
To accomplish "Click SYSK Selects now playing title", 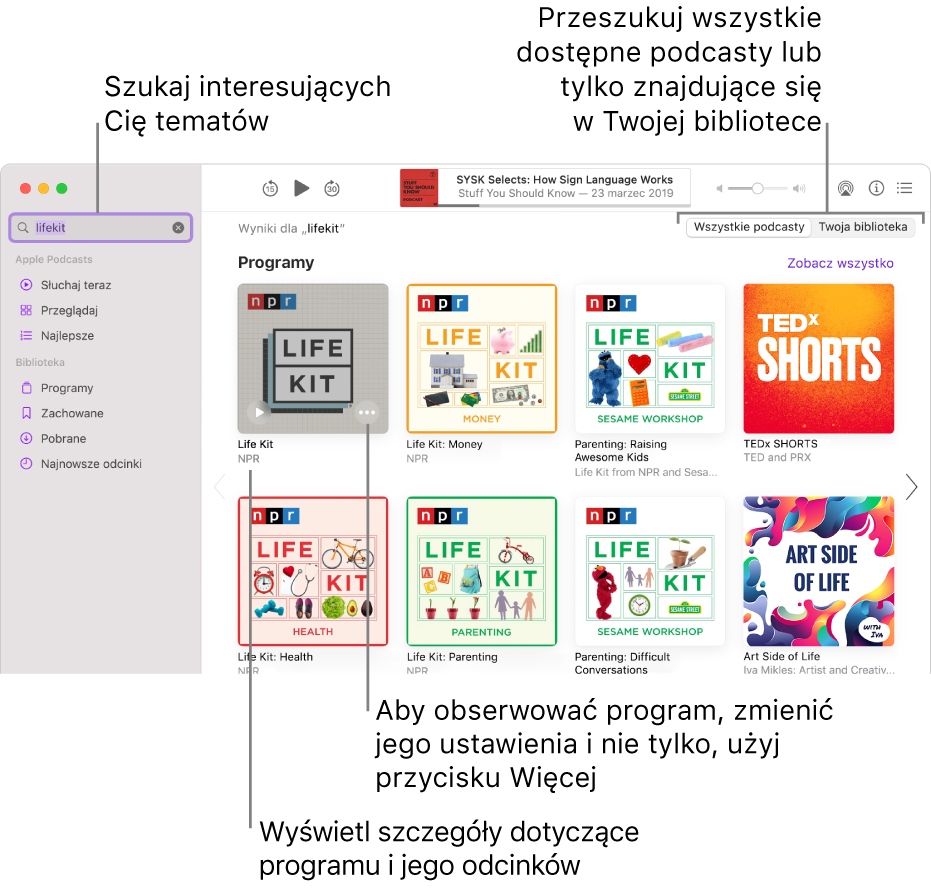I will (x=565, y=180).
